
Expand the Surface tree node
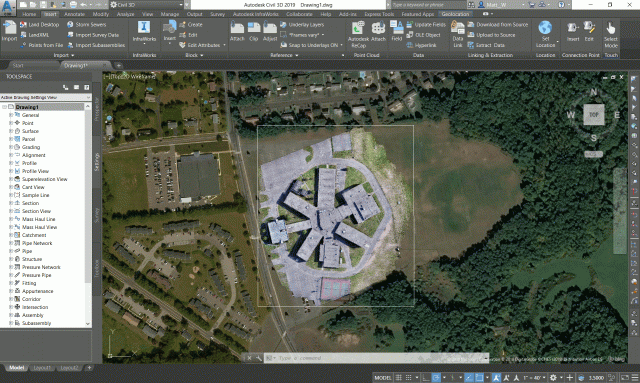(11, 131)
